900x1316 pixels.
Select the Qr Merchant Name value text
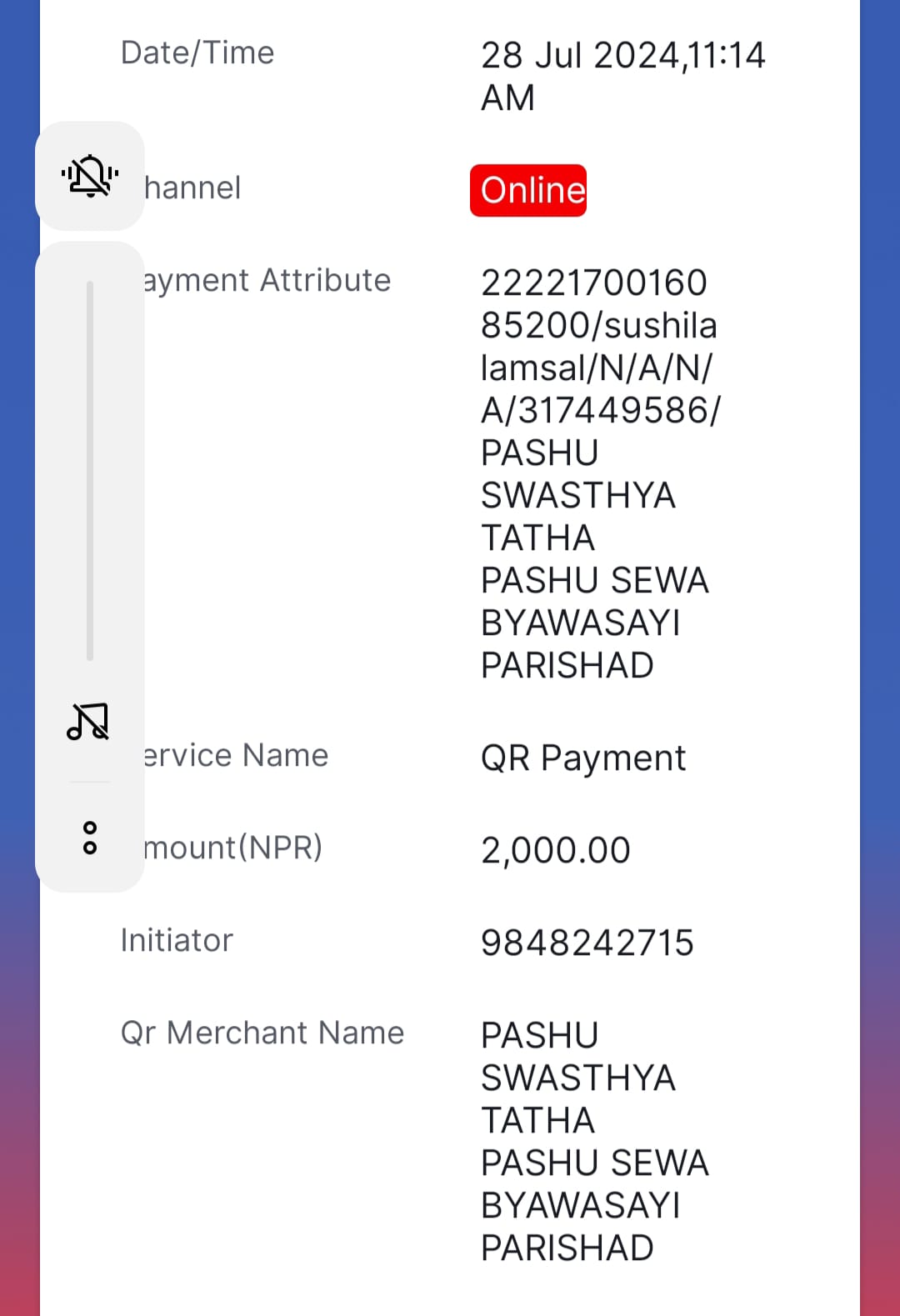[595, 1141]
